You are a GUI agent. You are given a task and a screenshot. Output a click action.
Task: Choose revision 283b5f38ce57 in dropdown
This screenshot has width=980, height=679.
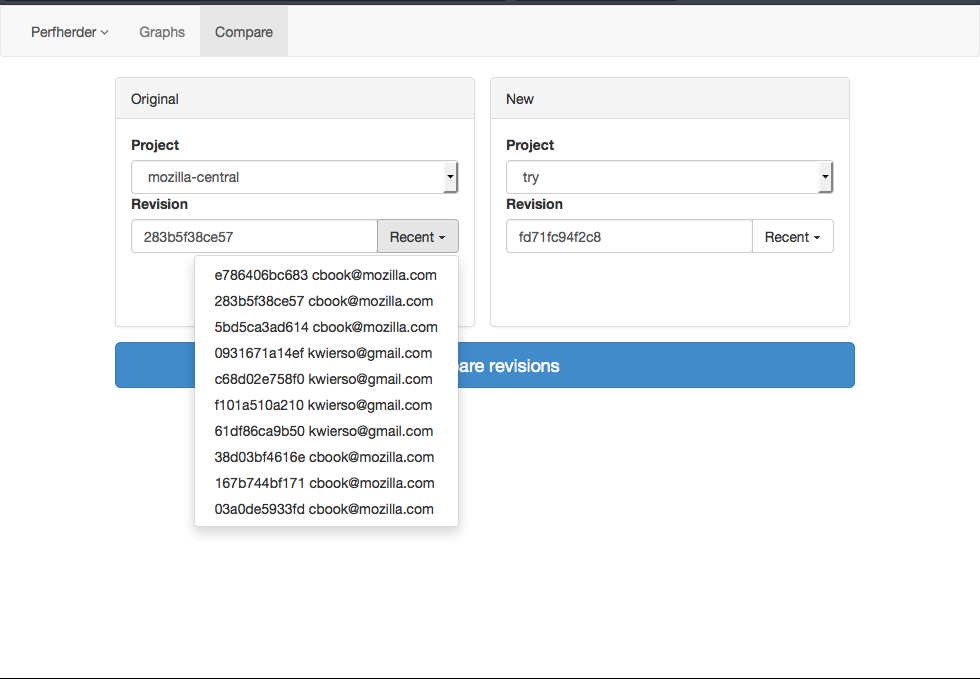[323, 301]
